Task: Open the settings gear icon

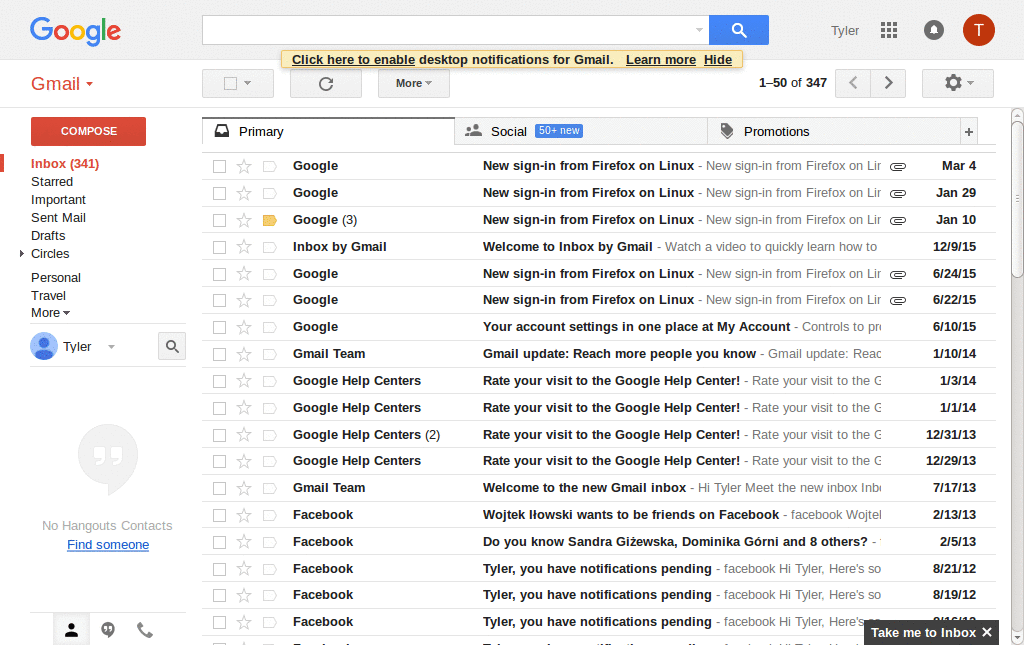Action: tap(950, 83)
